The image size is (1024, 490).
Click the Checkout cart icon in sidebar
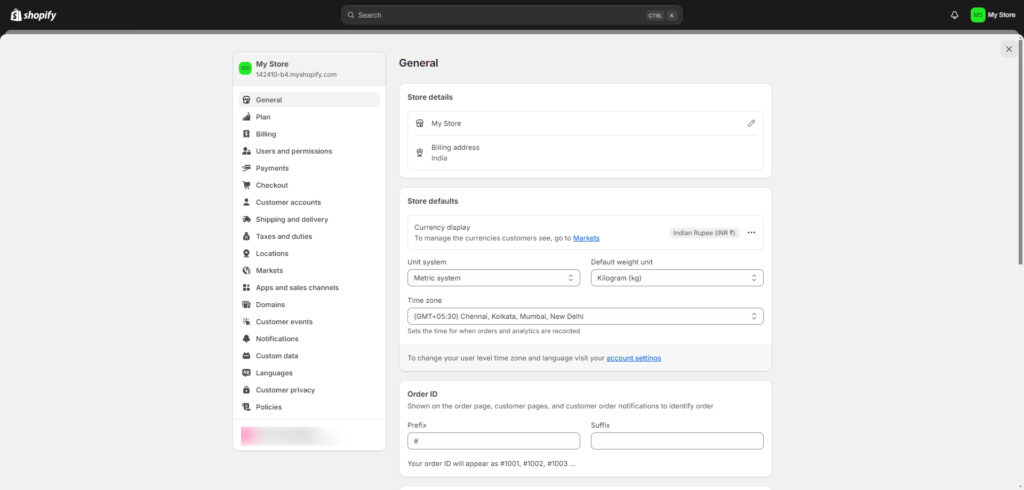[246, 185]
